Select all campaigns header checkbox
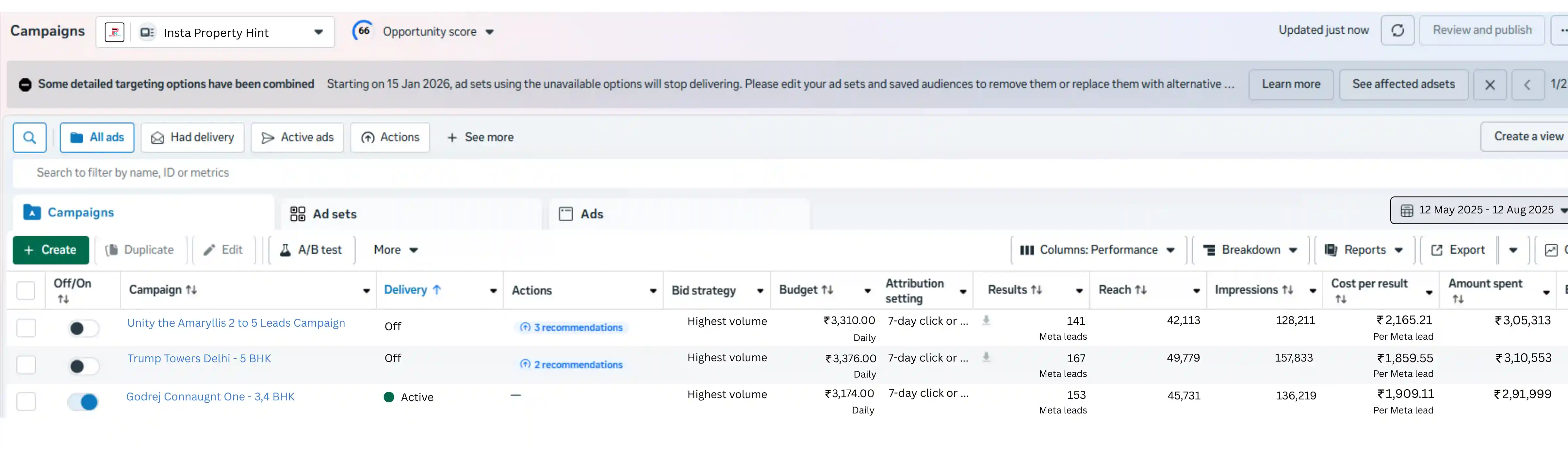 tap(26, 291)
